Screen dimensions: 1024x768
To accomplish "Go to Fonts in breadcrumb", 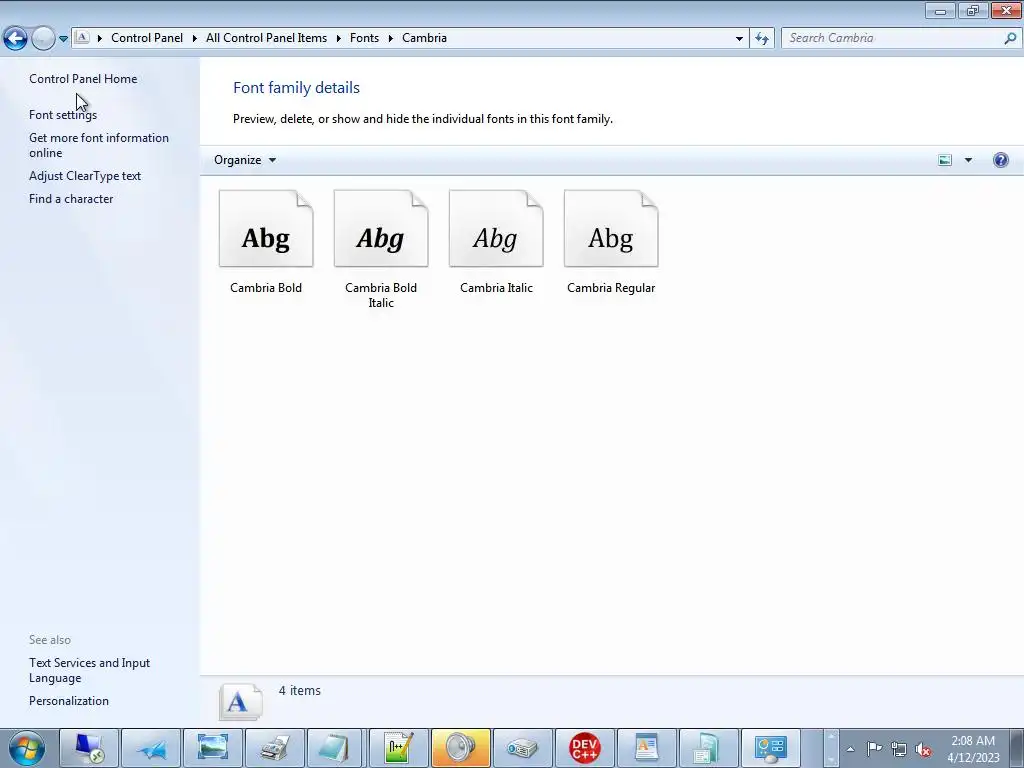I will 364,38.
